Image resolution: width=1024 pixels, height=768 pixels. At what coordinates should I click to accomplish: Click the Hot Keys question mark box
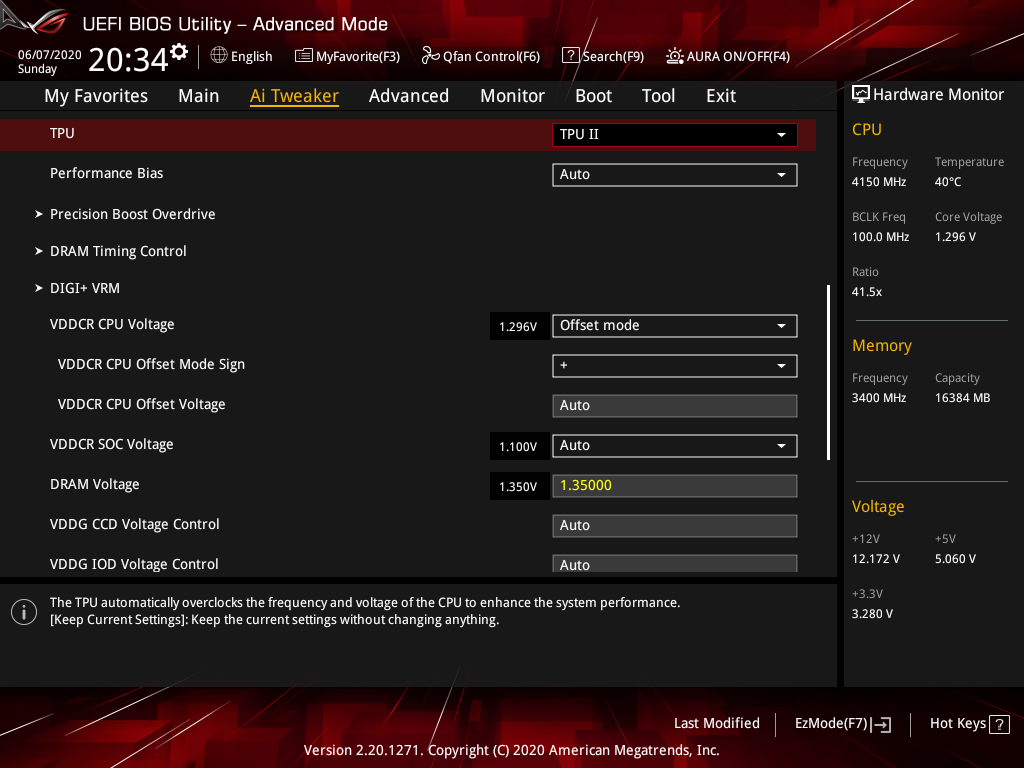999,724
